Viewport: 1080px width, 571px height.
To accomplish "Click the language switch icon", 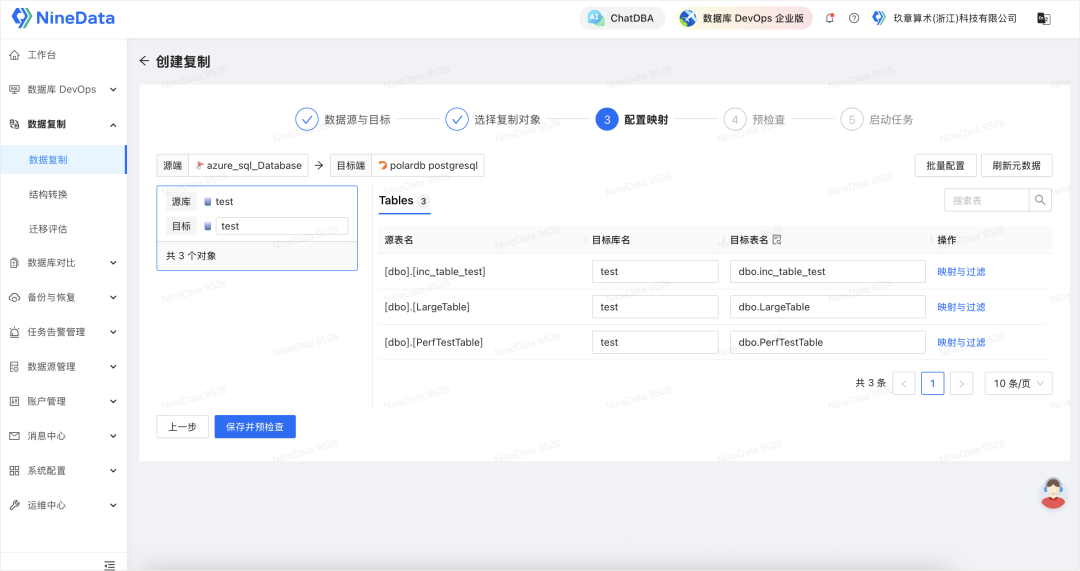I will 1043,18.
